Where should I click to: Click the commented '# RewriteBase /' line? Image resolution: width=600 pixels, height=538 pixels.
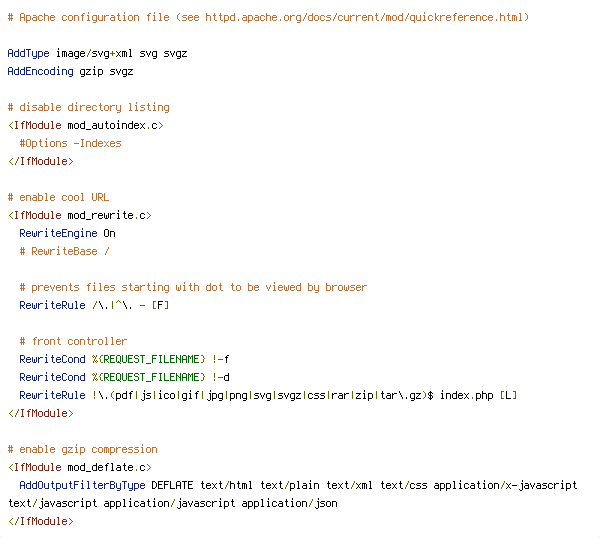click(64, 251)
